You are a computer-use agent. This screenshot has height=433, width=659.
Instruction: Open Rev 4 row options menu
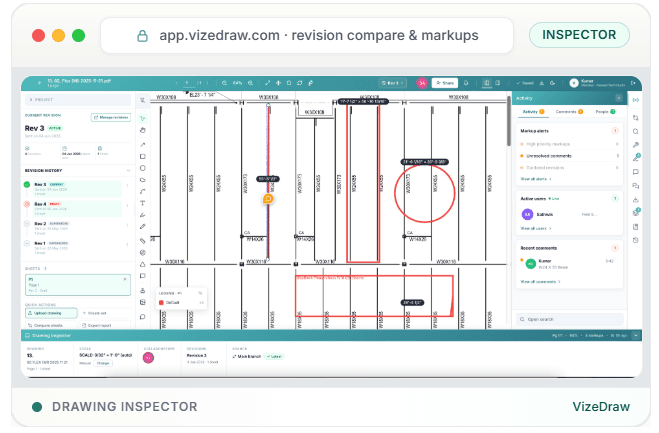coord(127,206)
